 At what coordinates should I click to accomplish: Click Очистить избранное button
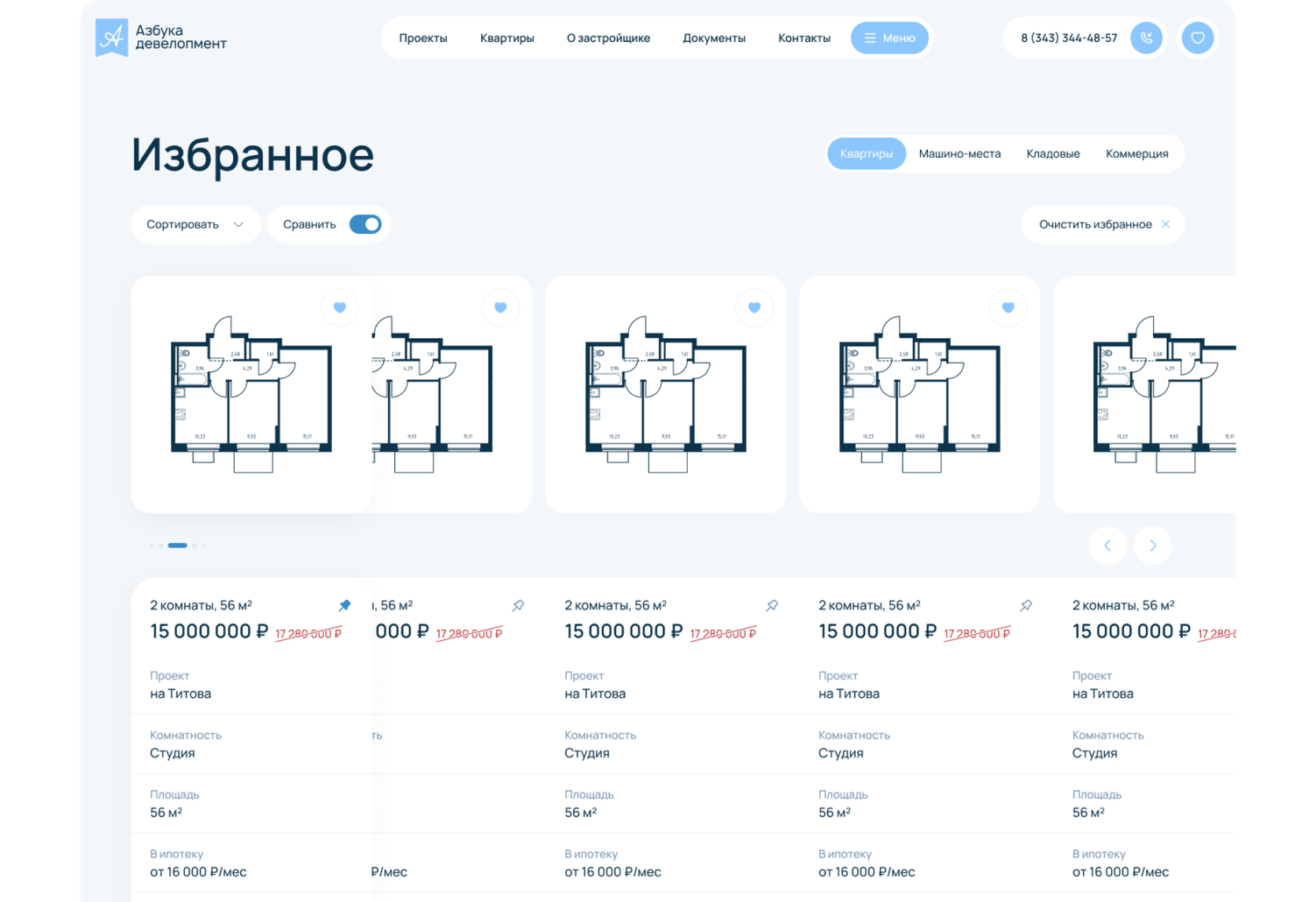pos(1103,224)
